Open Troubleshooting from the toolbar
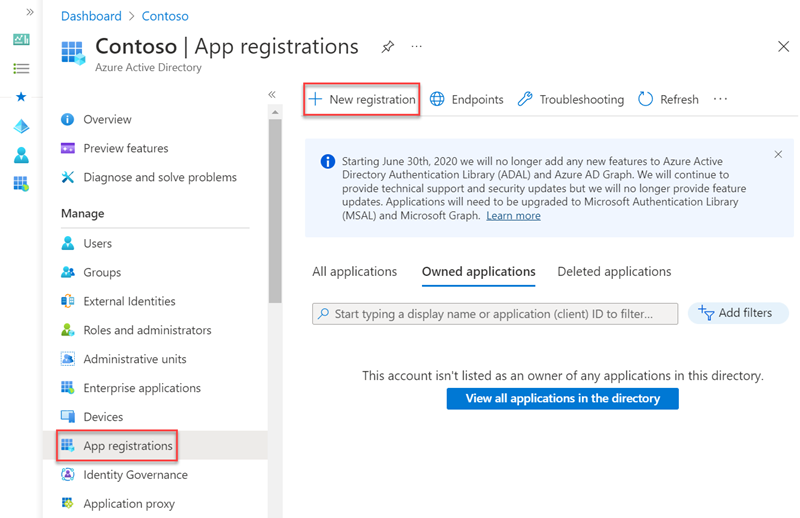The width and height of the screenshot is (800, 518). 570,99
